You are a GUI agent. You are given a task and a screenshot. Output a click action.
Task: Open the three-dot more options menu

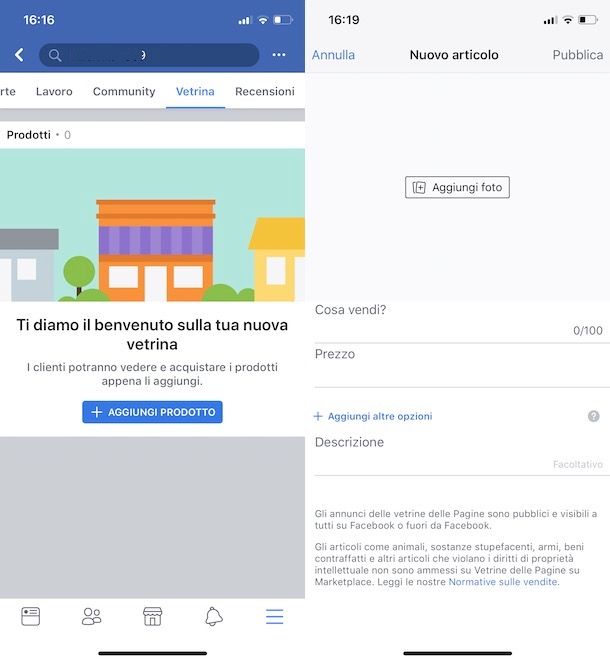pyautogui.click(x=279, y=55)
